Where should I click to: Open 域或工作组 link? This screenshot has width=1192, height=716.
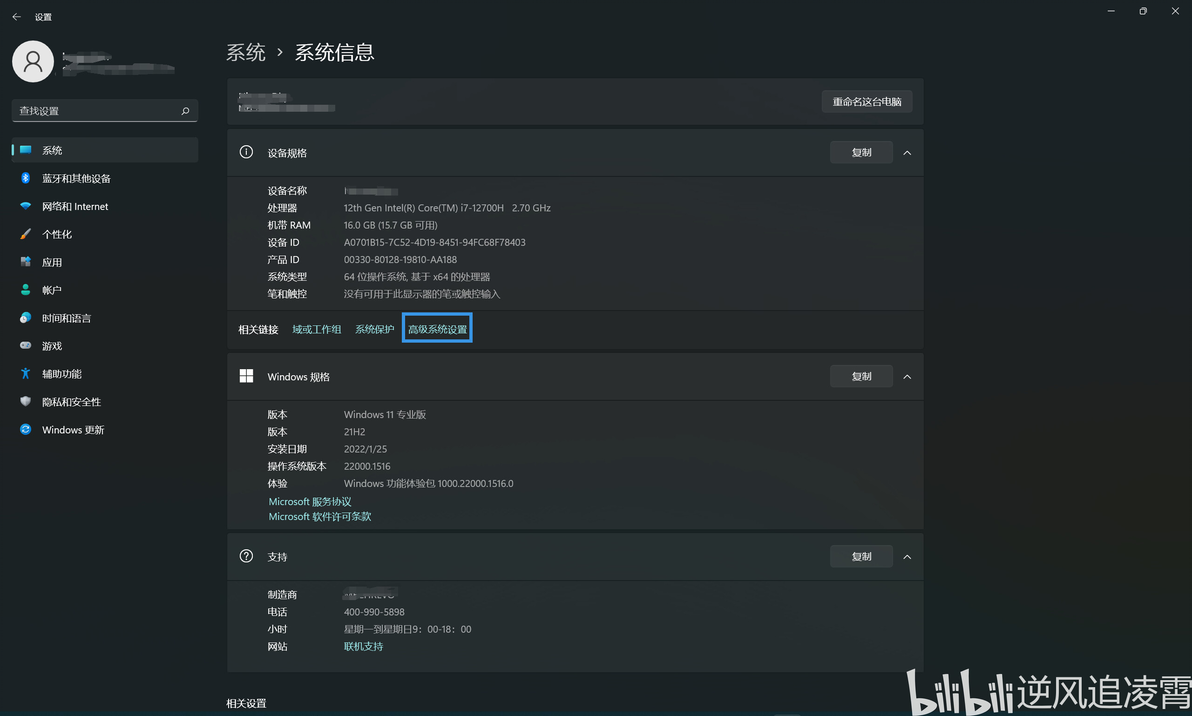(x=316, y=329)
